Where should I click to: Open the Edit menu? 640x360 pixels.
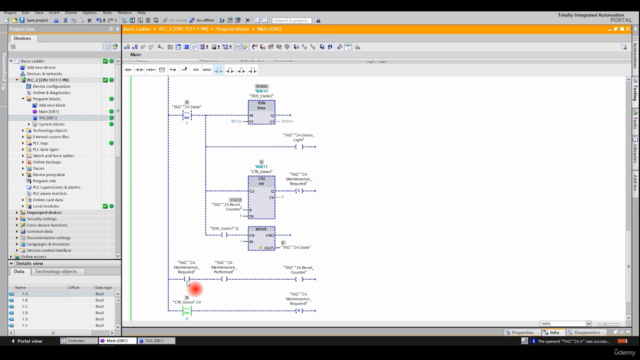point(25,13)
